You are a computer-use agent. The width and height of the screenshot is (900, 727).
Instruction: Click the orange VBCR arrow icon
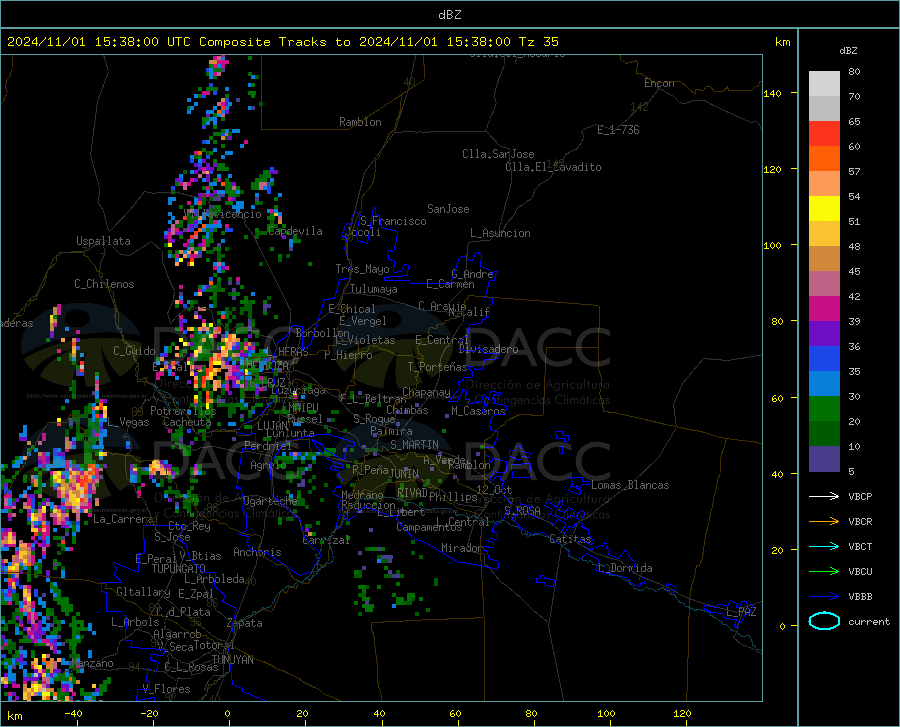[x=824, y=522]
